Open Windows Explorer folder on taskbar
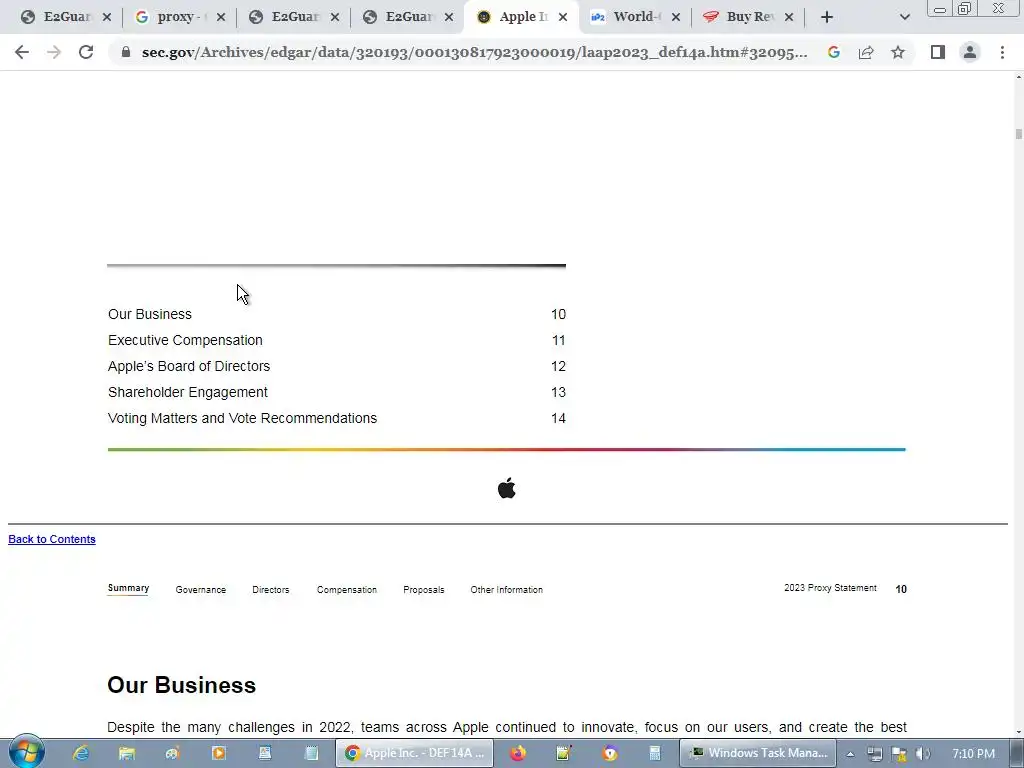The image size is (1024, 768). pos(127,753)
